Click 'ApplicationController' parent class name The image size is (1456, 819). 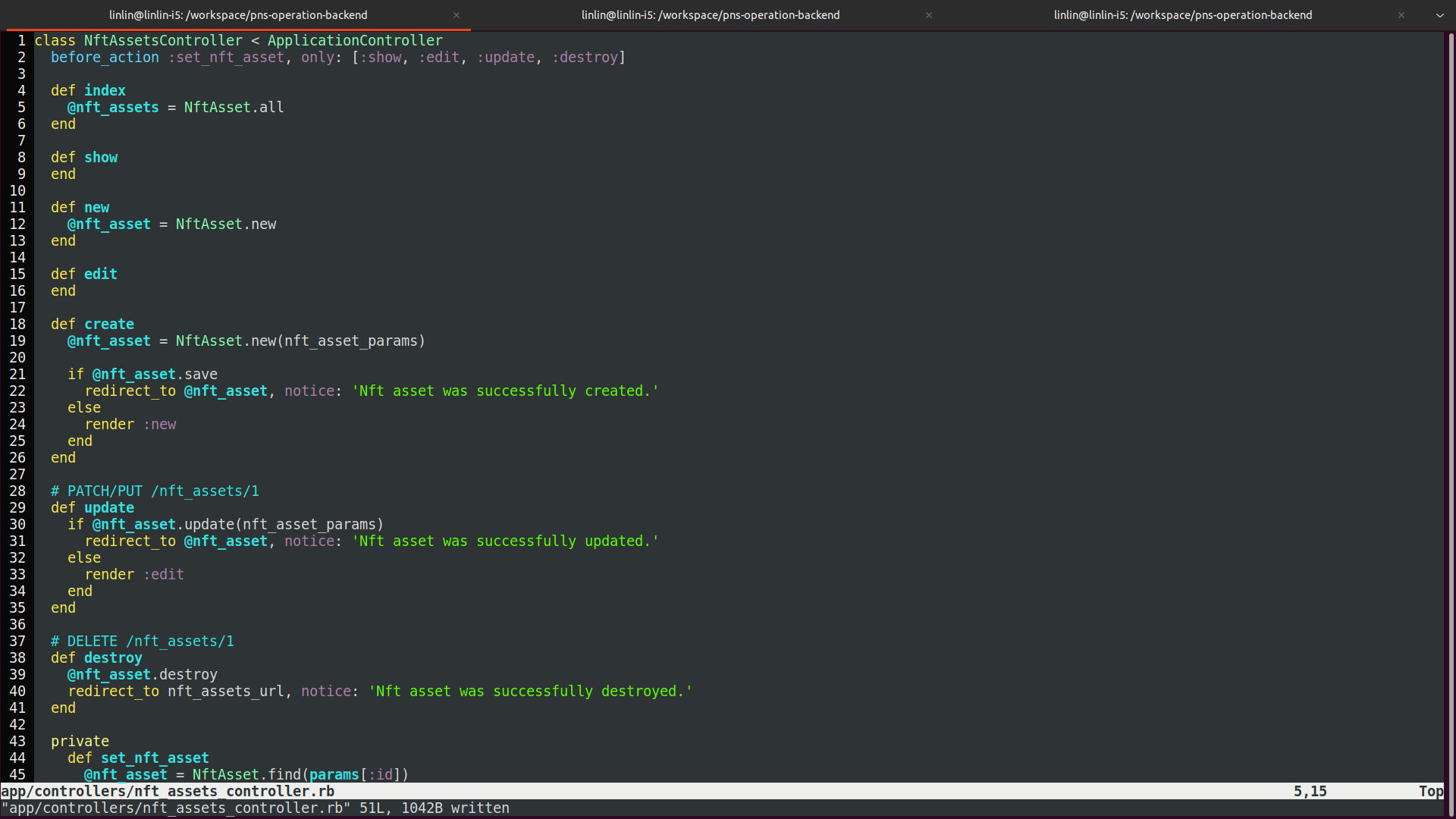coord(355,41)
